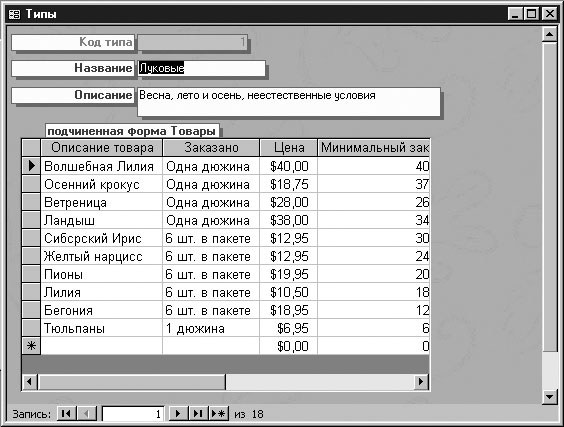This screenshot has width=564, height=427.
Task: Click the form icon in title bar
Action: (14, 14)
